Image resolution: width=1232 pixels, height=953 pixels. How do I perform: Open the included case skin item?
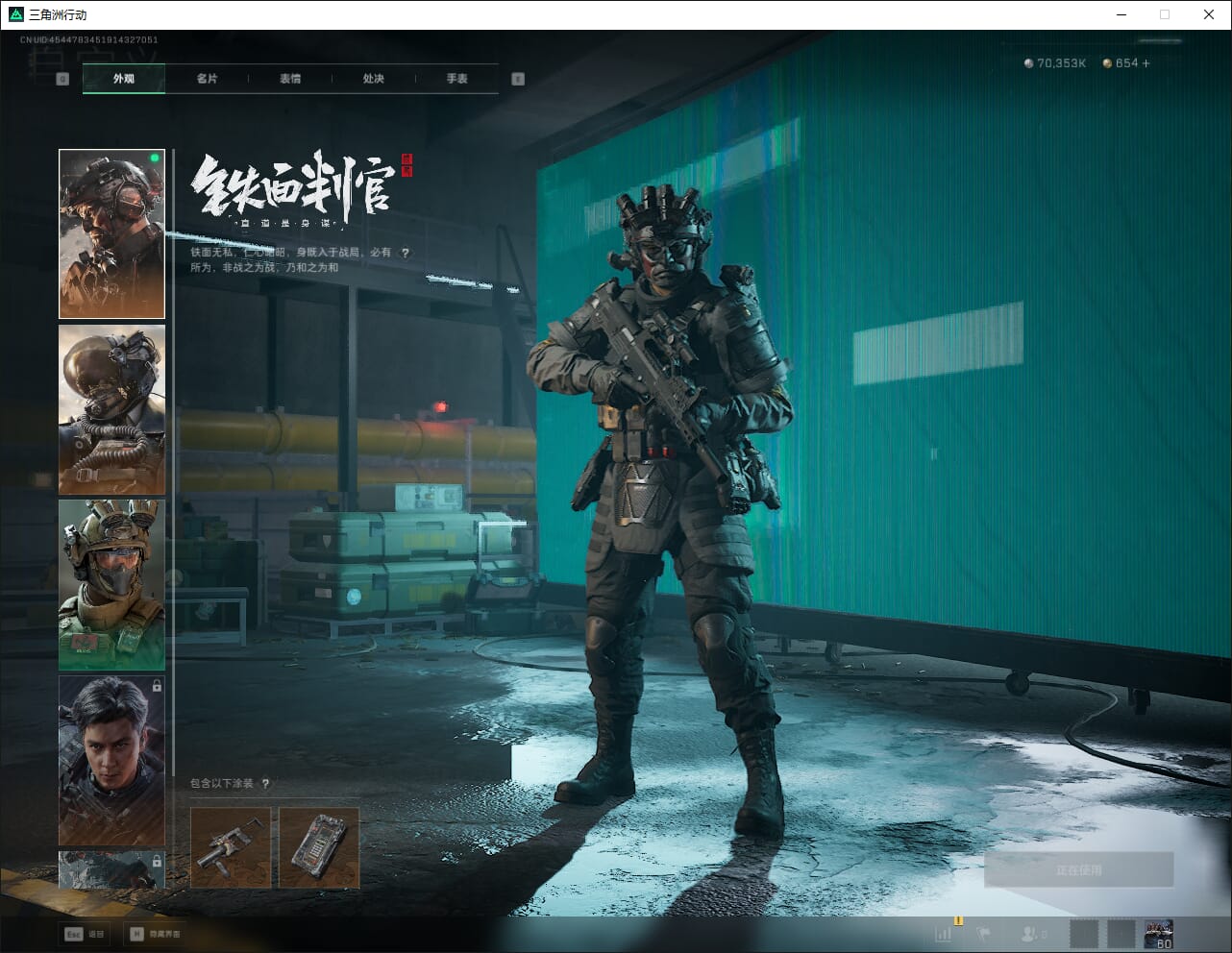point(319,846)
